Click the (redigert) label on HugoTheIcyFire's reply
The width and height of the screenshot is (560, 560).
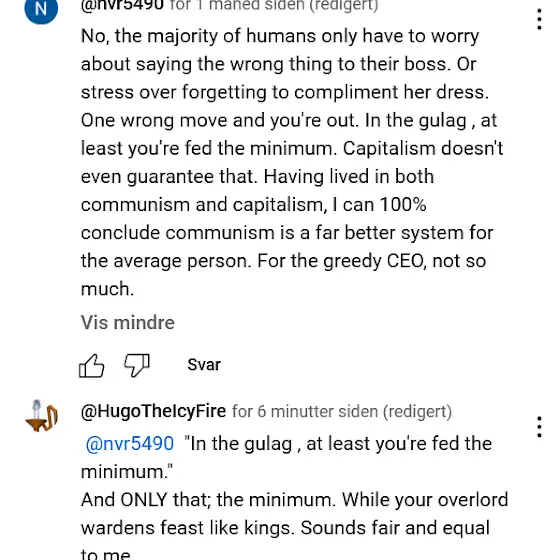coord(417,411)
